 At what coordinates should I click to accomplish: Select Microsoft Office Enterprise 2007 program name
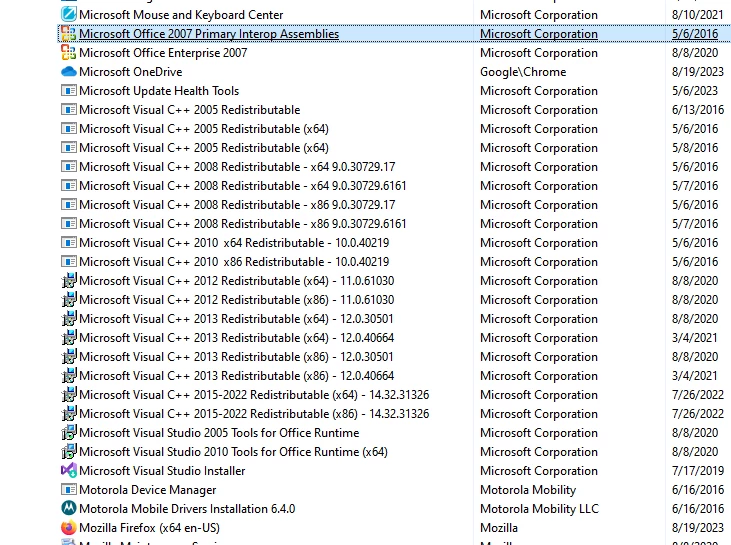tap(163, 53)
